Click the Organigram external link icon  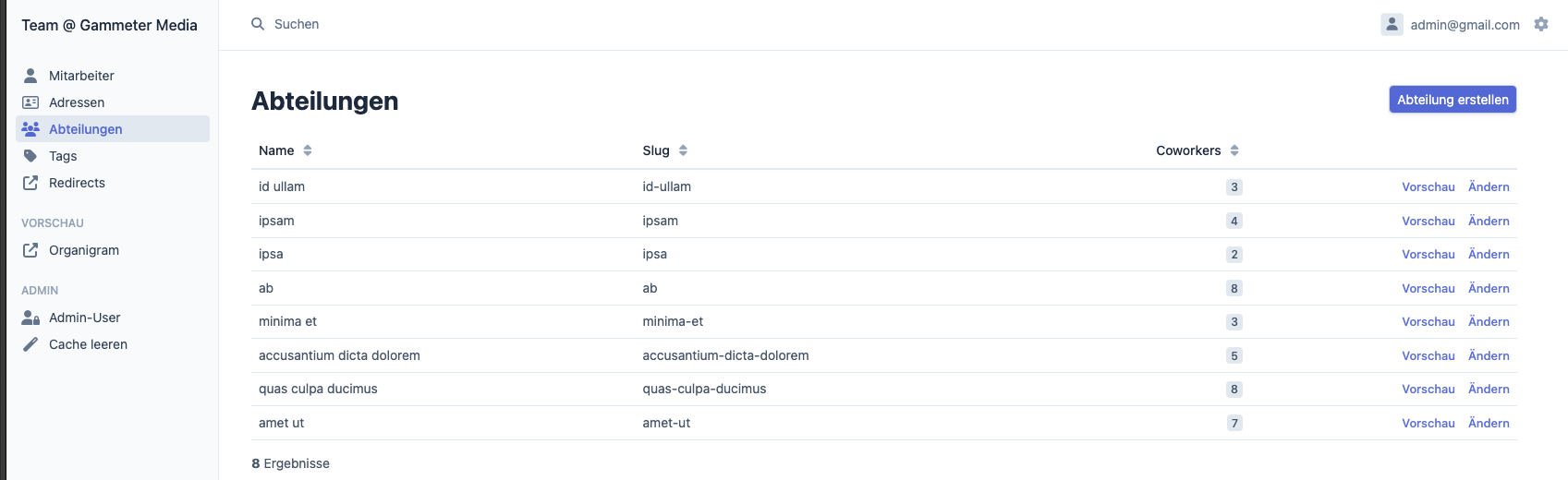pyautogui.click(x=30, y=250)
